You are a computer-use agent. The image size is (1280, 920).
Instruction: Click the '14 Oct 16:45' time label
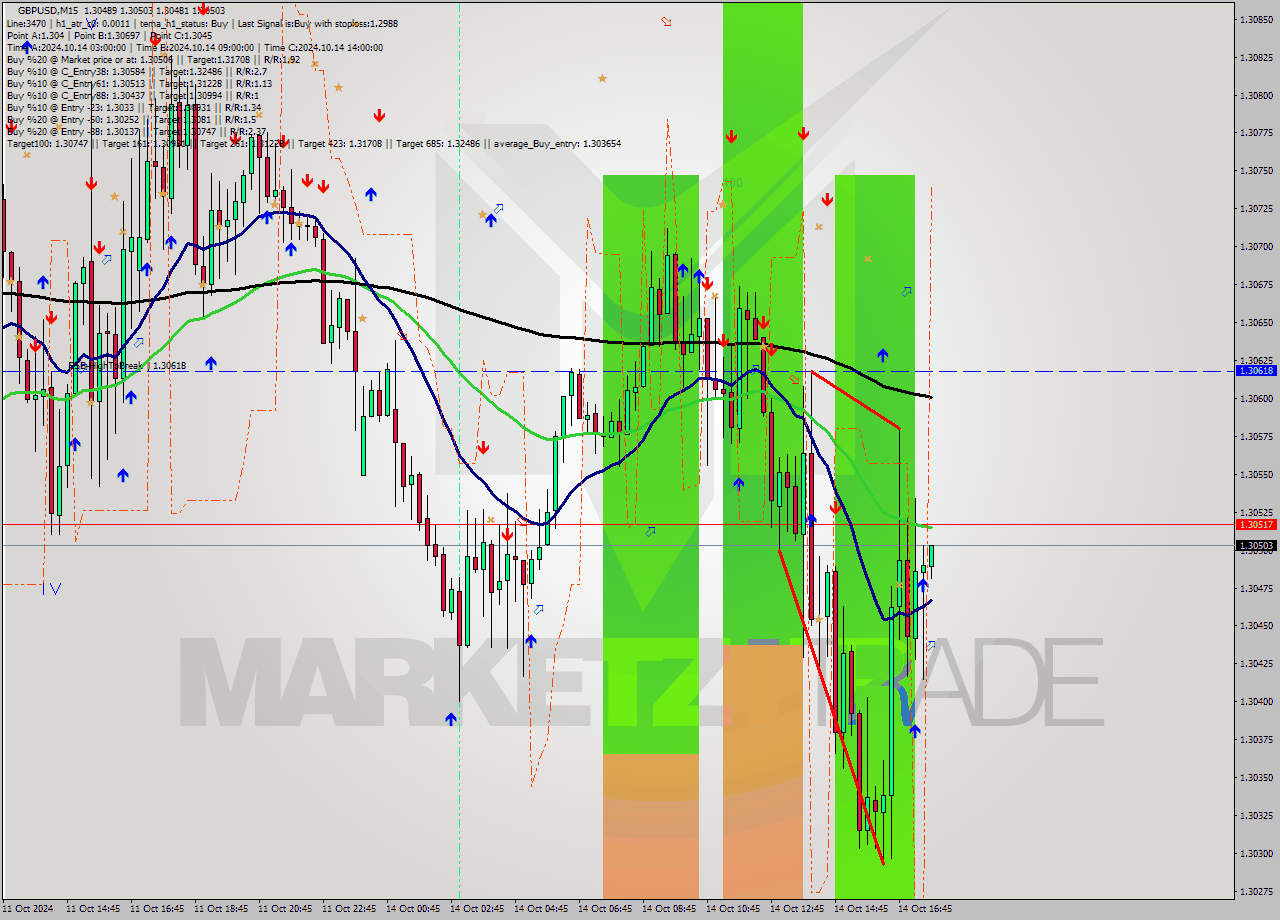(925, 909)
